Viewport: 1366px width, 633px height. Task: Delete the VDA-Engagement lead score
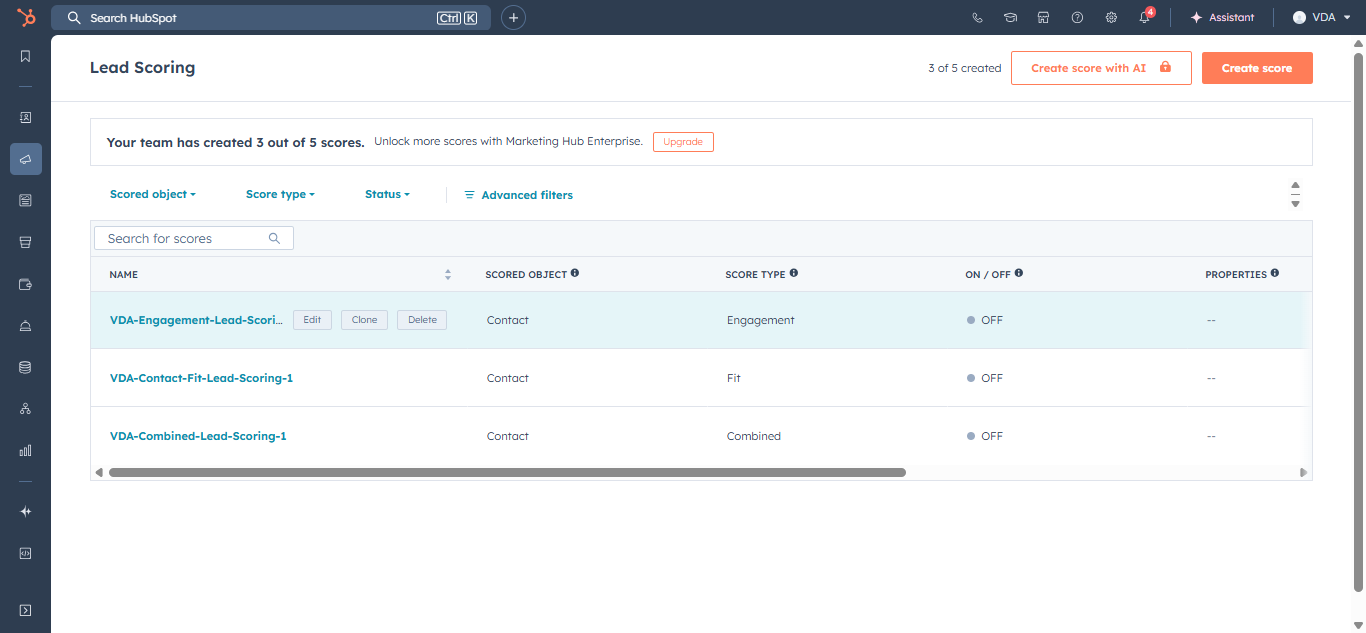coord(422,320)
